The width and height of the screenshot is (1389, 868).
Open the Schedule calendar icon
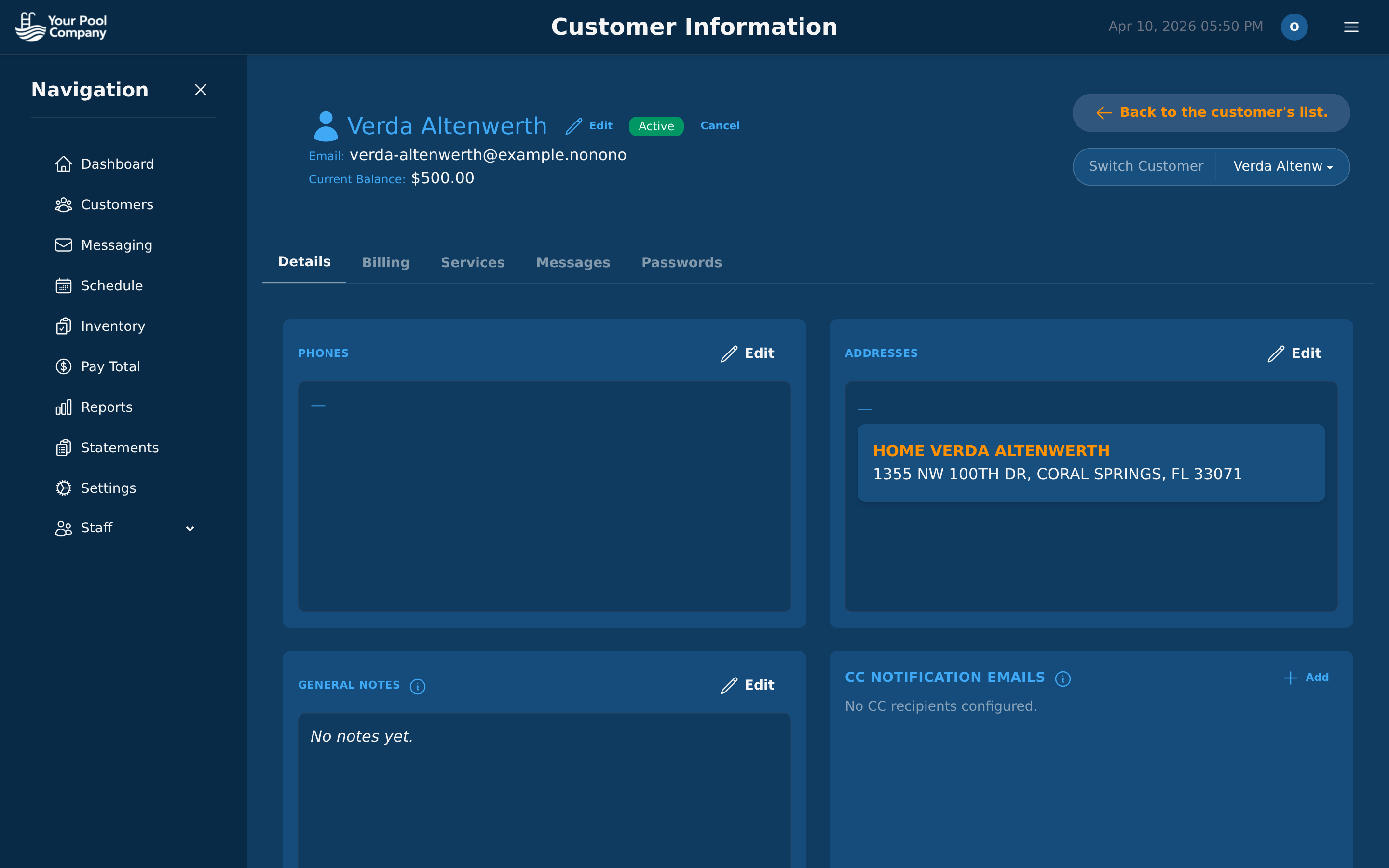(x=64, y=285)
